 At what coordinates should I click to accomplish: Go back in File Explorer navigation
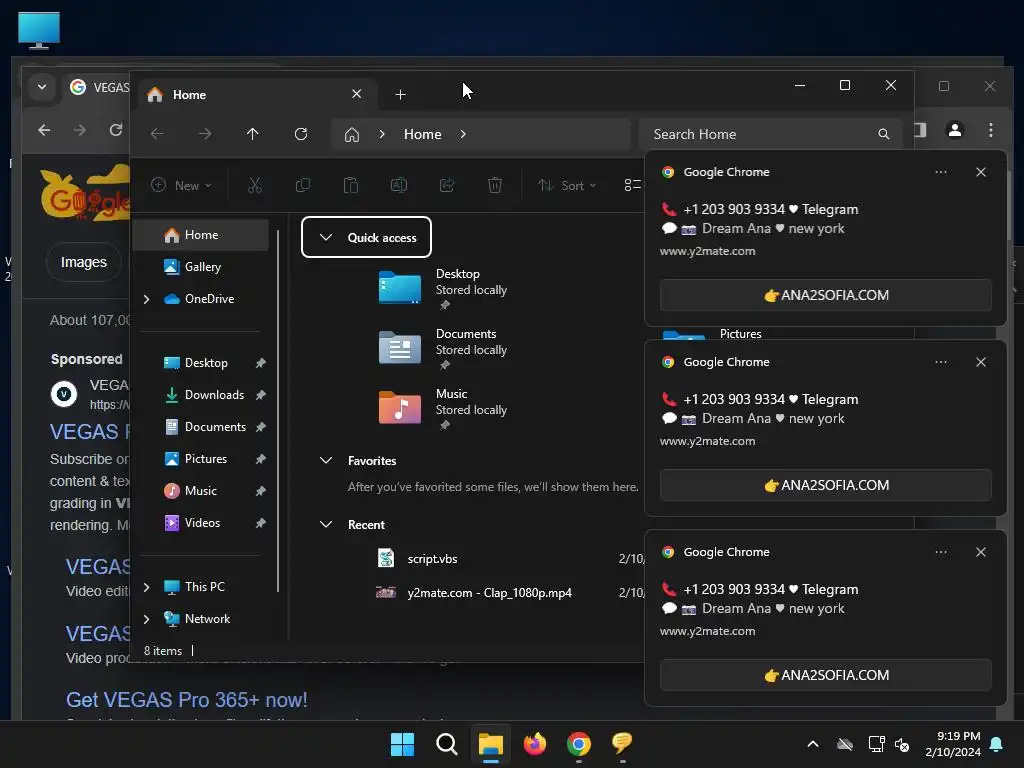(157, 134)
